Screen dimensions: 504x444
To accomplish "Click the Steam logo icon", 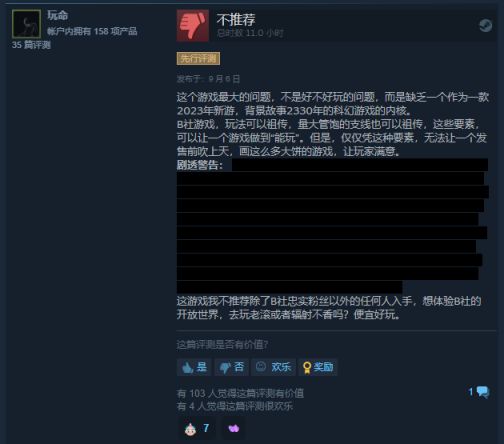I will pyautogui.click(x=485, y=25).
